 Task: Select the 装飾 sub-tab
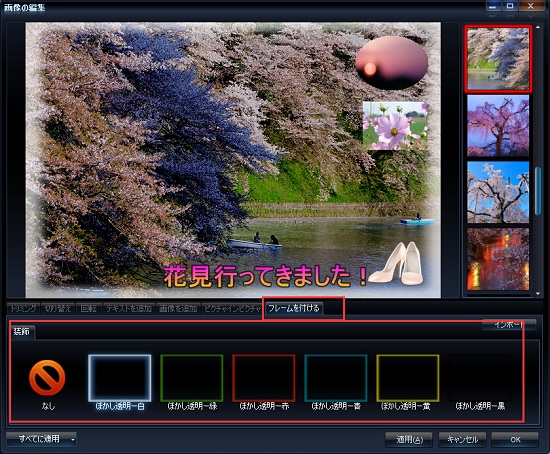[x=22, y=332]
